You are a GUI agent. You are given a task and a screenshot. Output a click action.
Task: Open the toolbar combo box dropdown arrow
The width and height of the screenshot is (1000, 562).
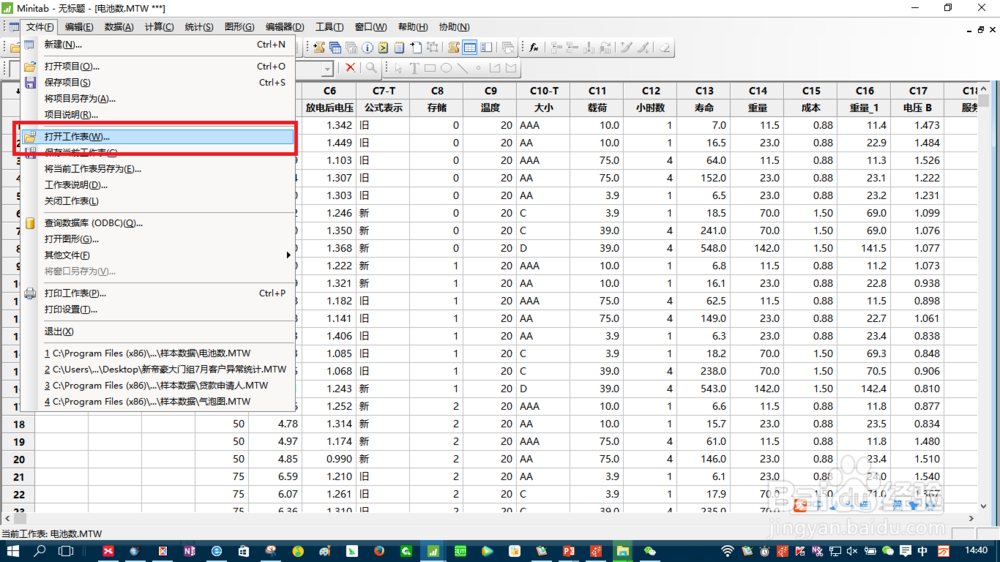[x=327, y=68]
